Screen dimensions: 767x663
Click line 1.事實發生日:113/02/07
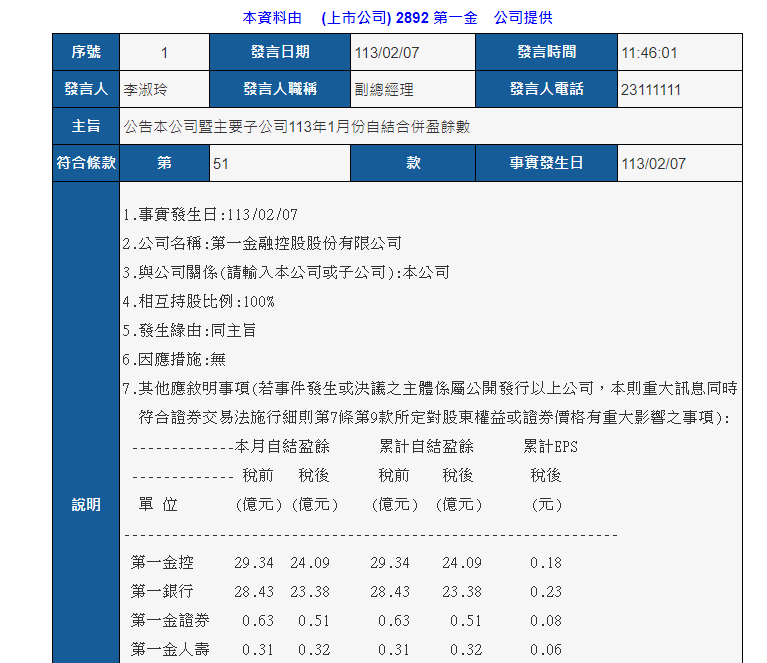click(210, 214)
